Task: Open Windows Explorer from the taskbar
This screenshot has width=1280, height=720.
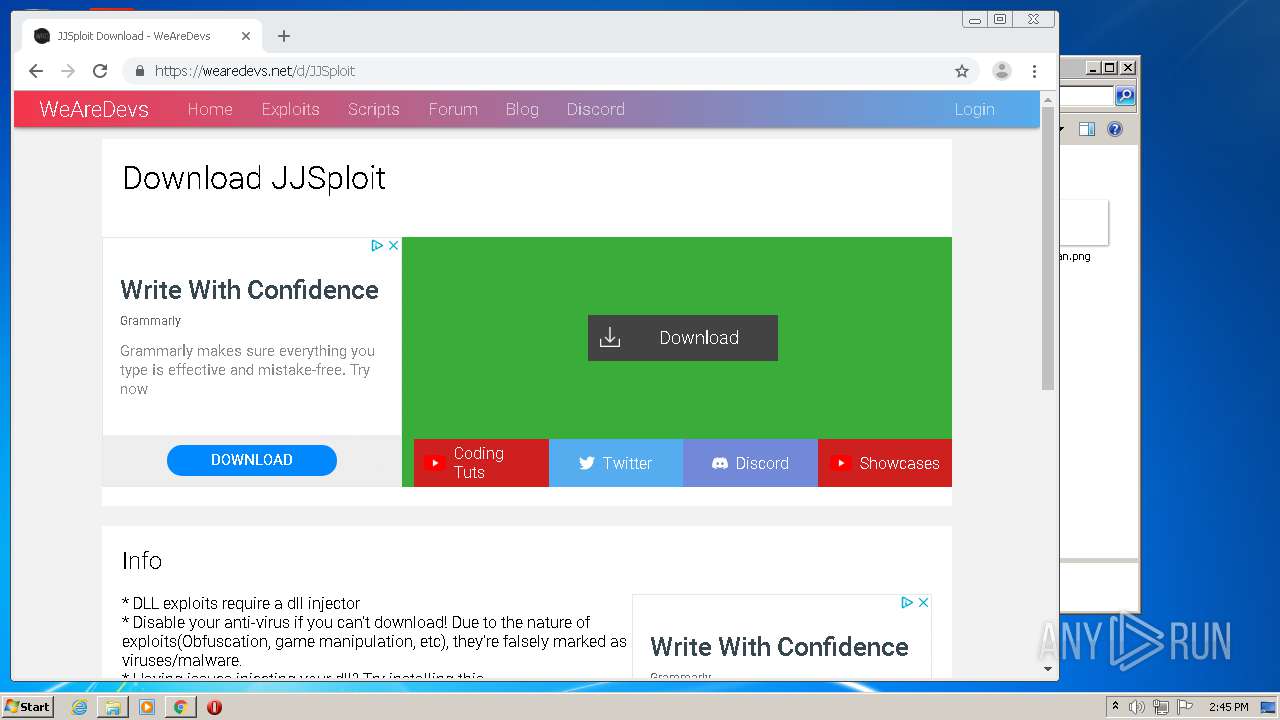Action: [x=113, y=707]
